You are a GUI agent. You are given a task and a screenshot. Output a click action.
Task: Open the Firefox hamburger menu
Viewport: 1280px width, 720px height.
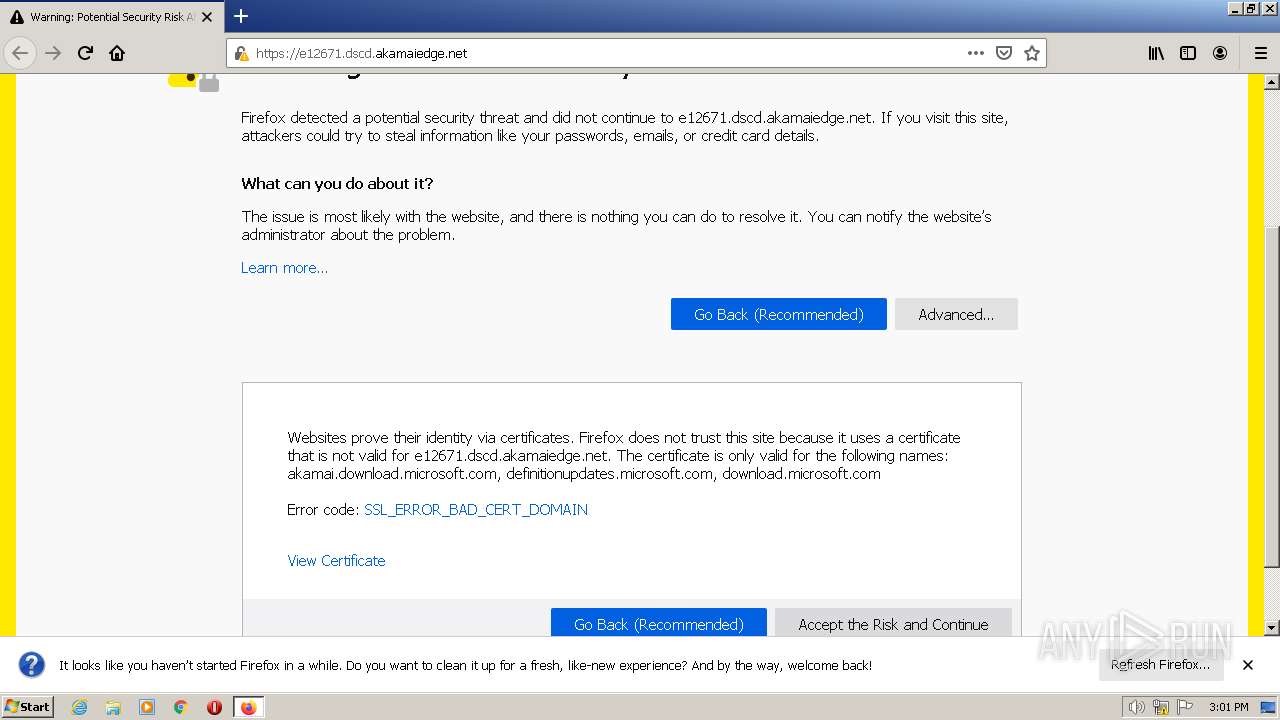(1260, 53)
